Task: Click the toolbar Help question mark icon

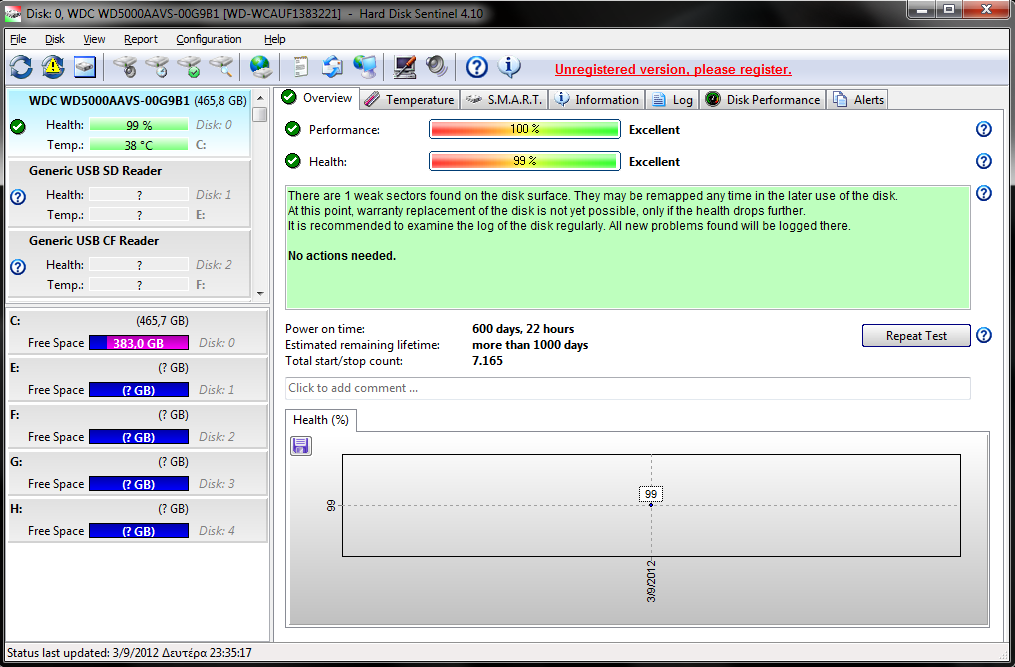Action: [476, 67]
